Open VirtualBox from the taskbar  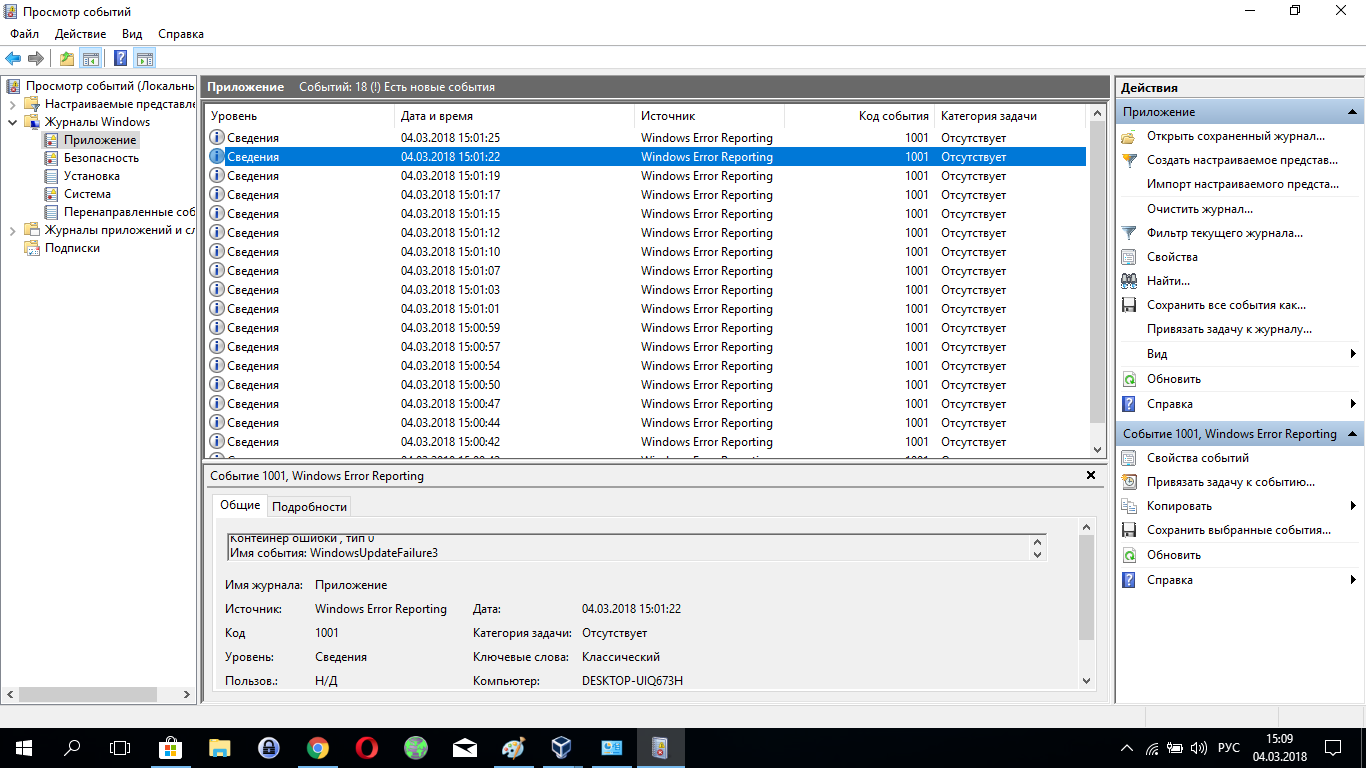[562, 748]
